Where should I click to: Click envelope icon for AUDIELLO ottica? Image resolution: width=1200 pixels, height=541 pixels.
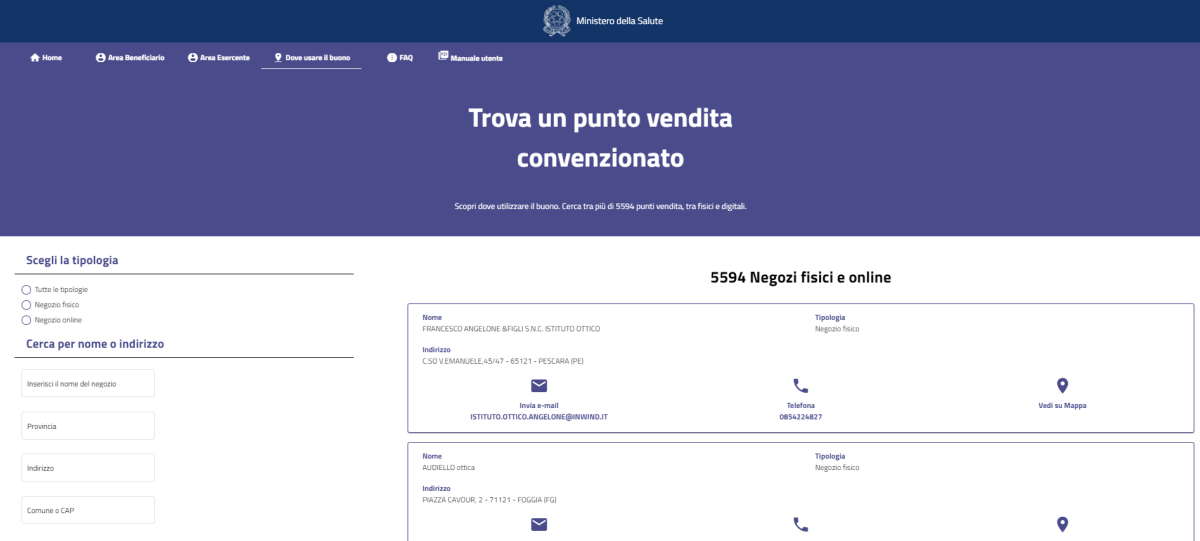pos(539,524)
